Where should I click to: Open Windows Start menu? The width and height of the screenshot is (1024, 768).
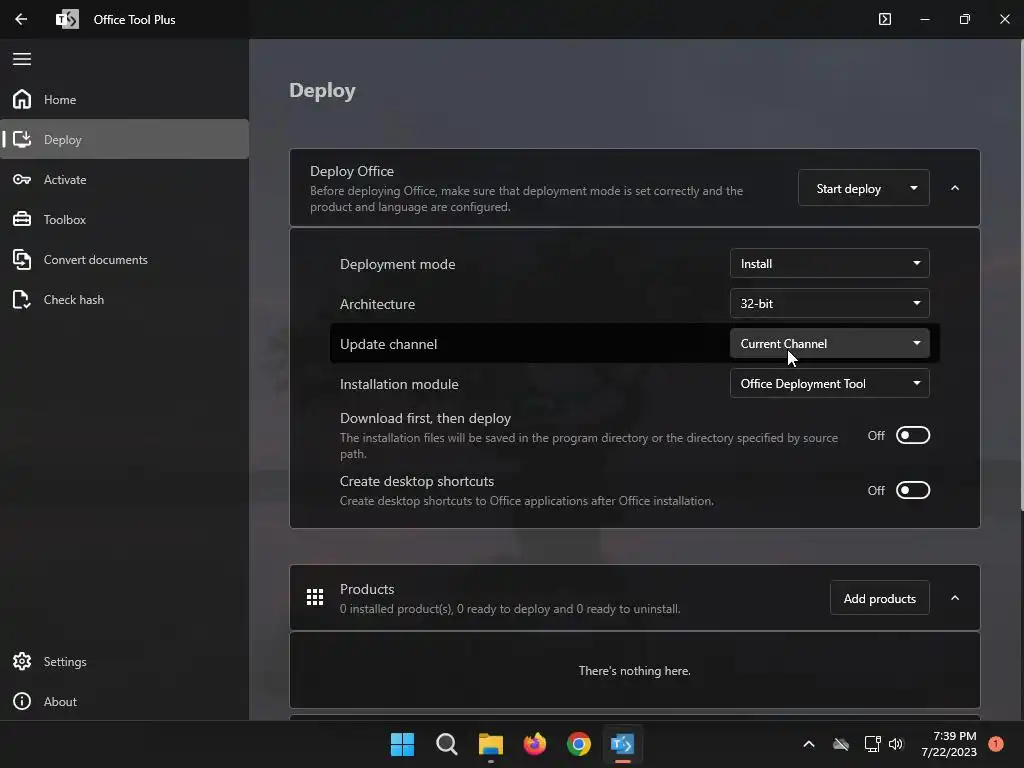point(402,744)
